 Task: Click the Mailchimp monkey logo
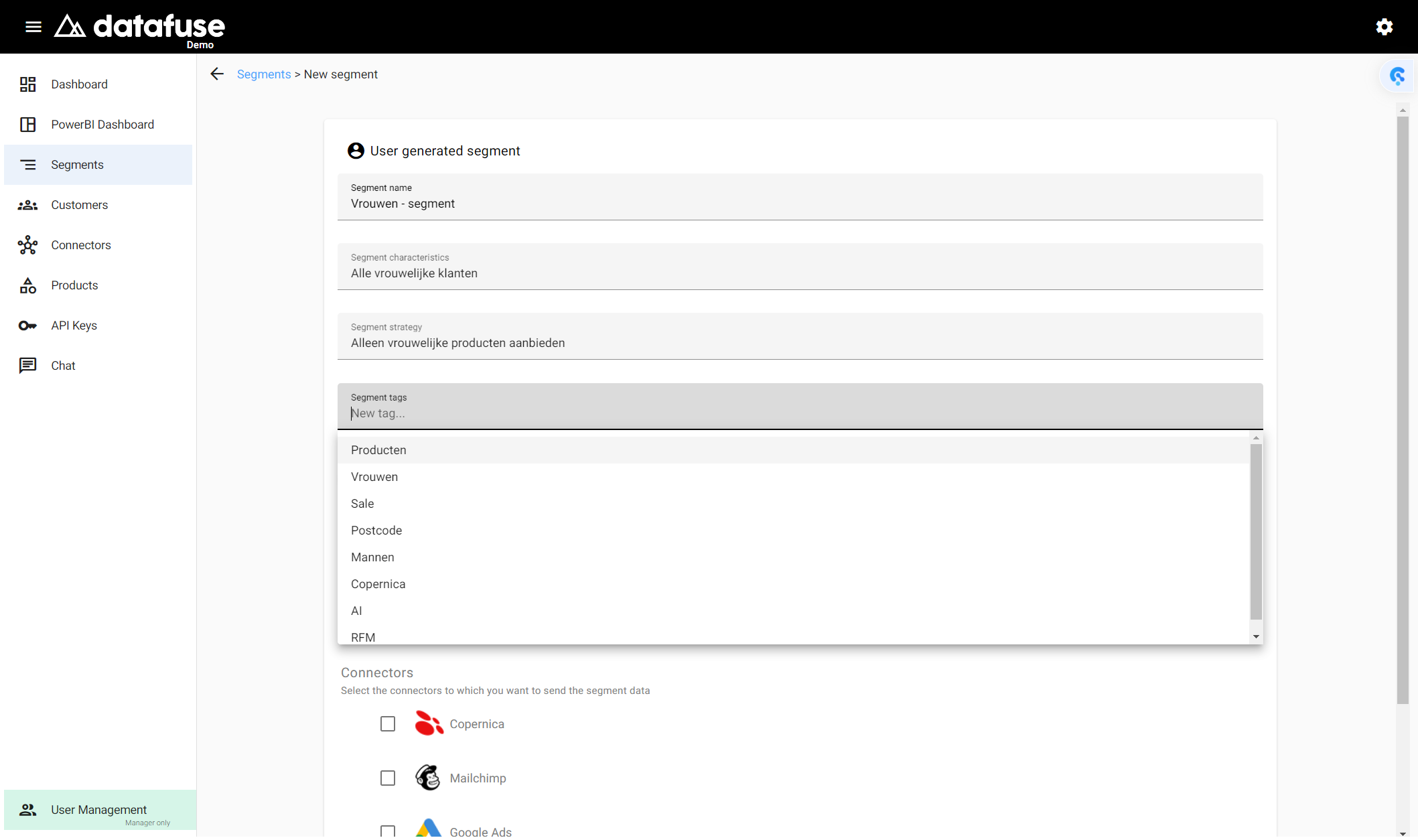click(x=428, y=778)
